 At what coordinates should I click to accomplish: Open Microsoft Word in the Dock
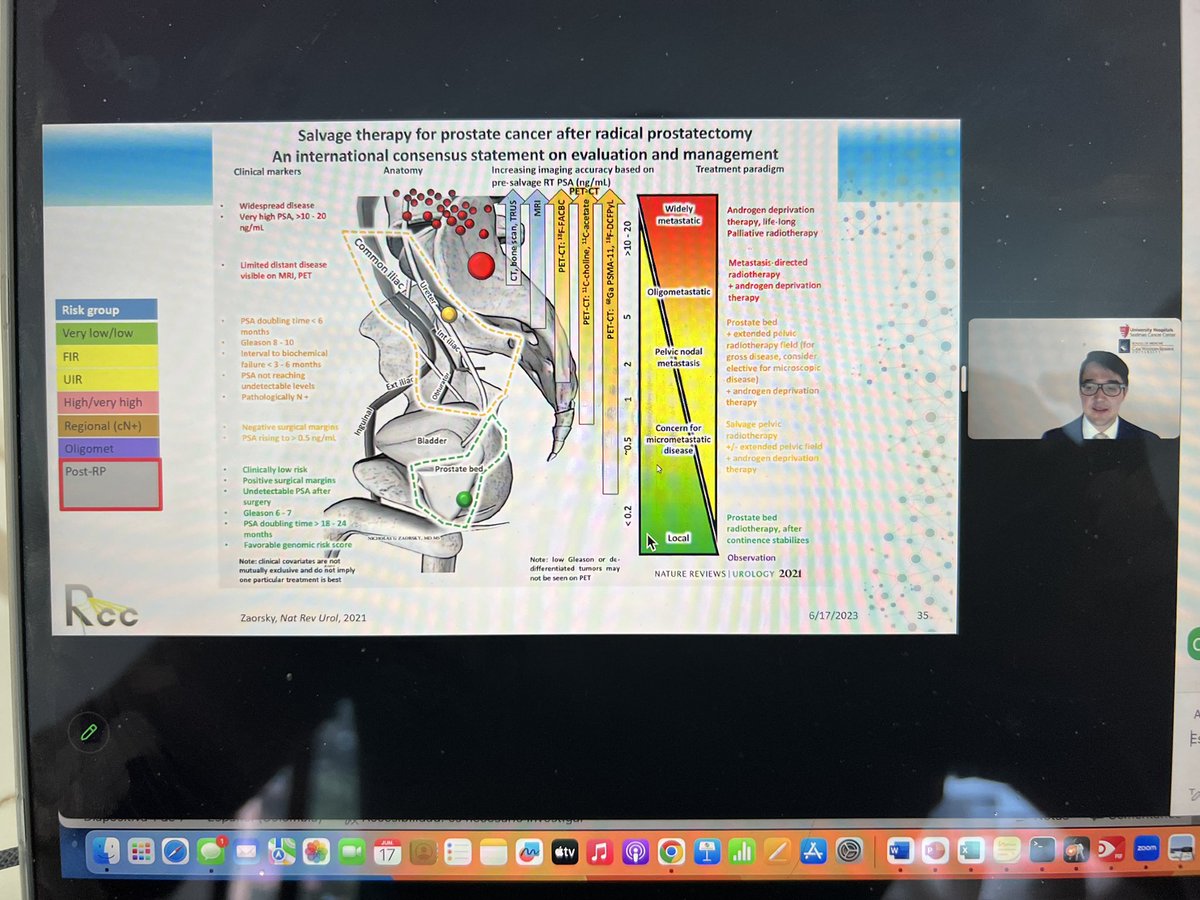[900, 849]
